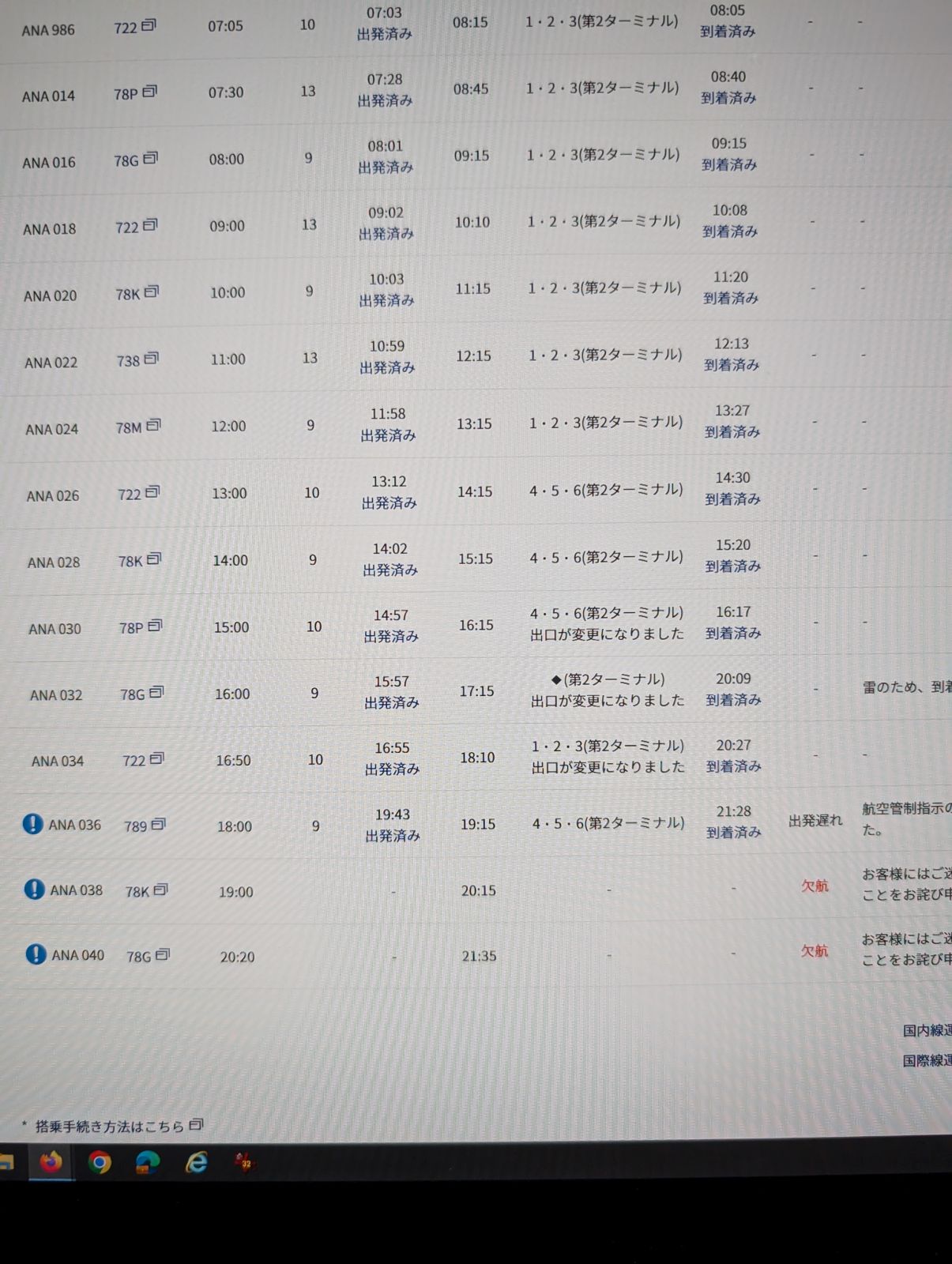Click flight number ANA 986
This screenshot has width=952, height=1264.
pos(48,30)
